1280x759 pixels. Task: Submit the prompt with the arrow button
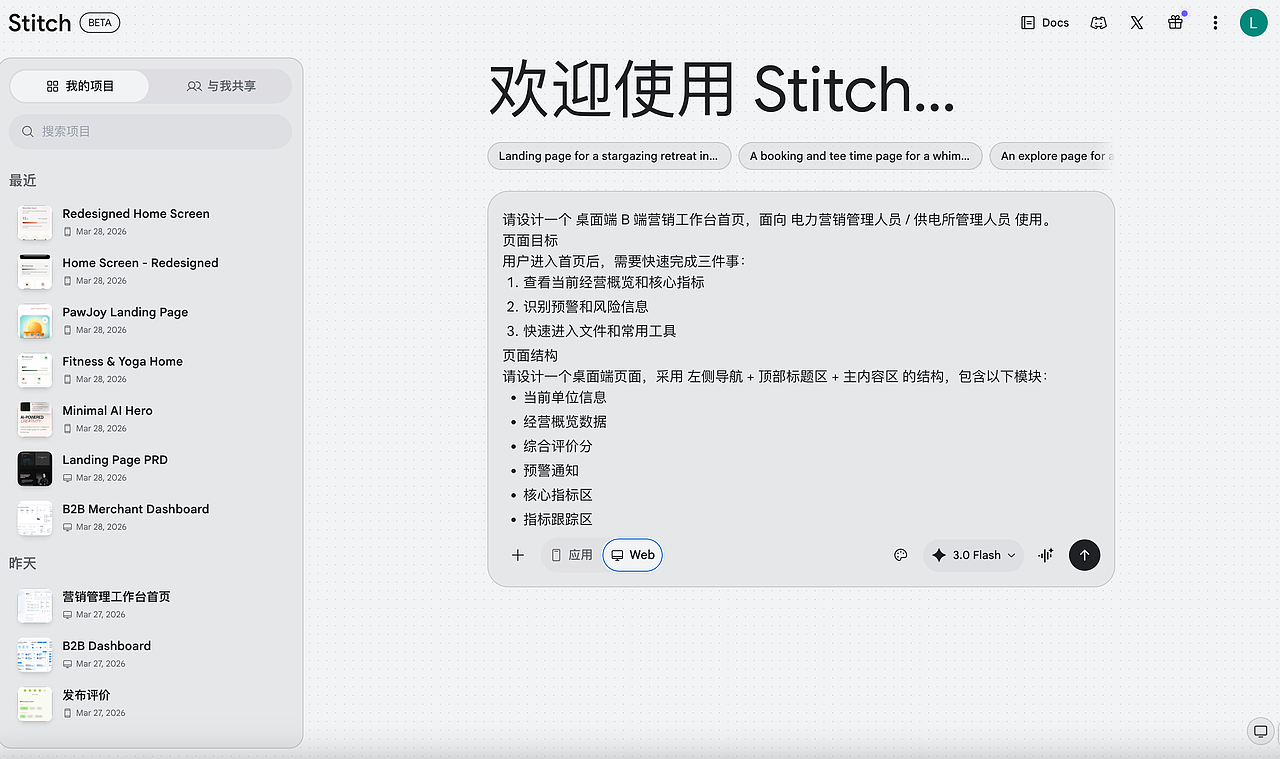pos(1084,555)
